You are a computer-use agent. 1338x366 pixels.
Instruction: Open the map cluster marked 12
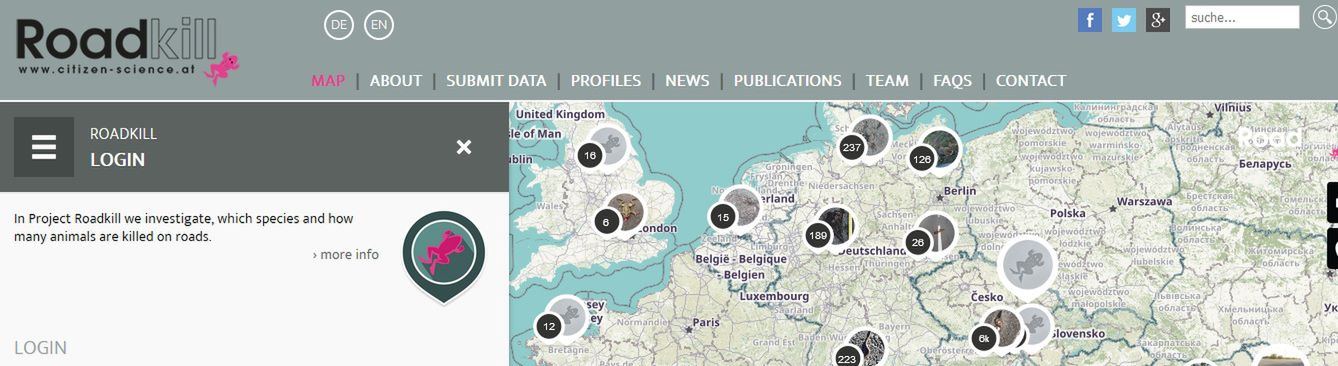549,326
